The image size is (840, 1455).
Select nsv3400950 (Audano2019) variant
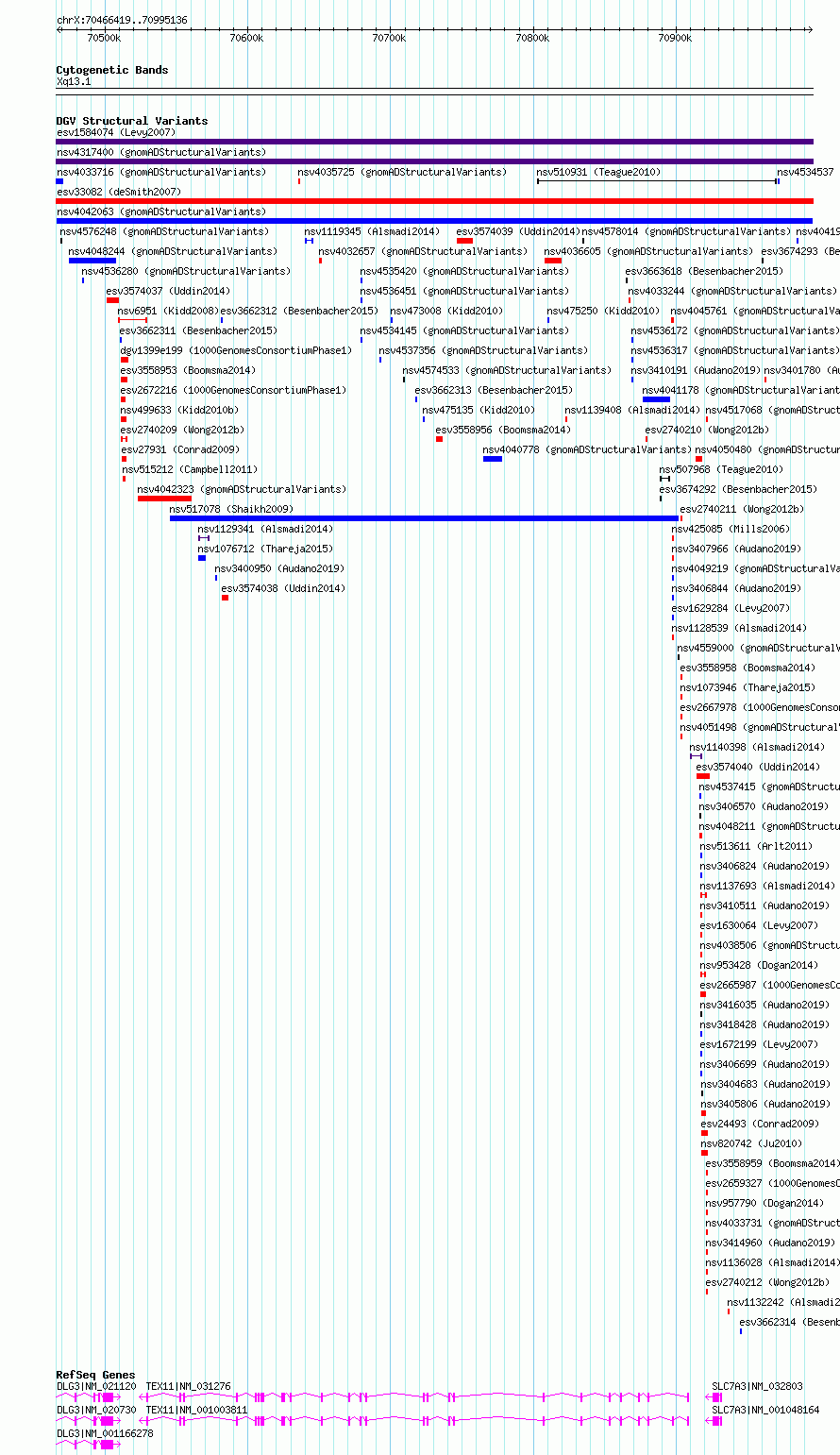point(279,568)
